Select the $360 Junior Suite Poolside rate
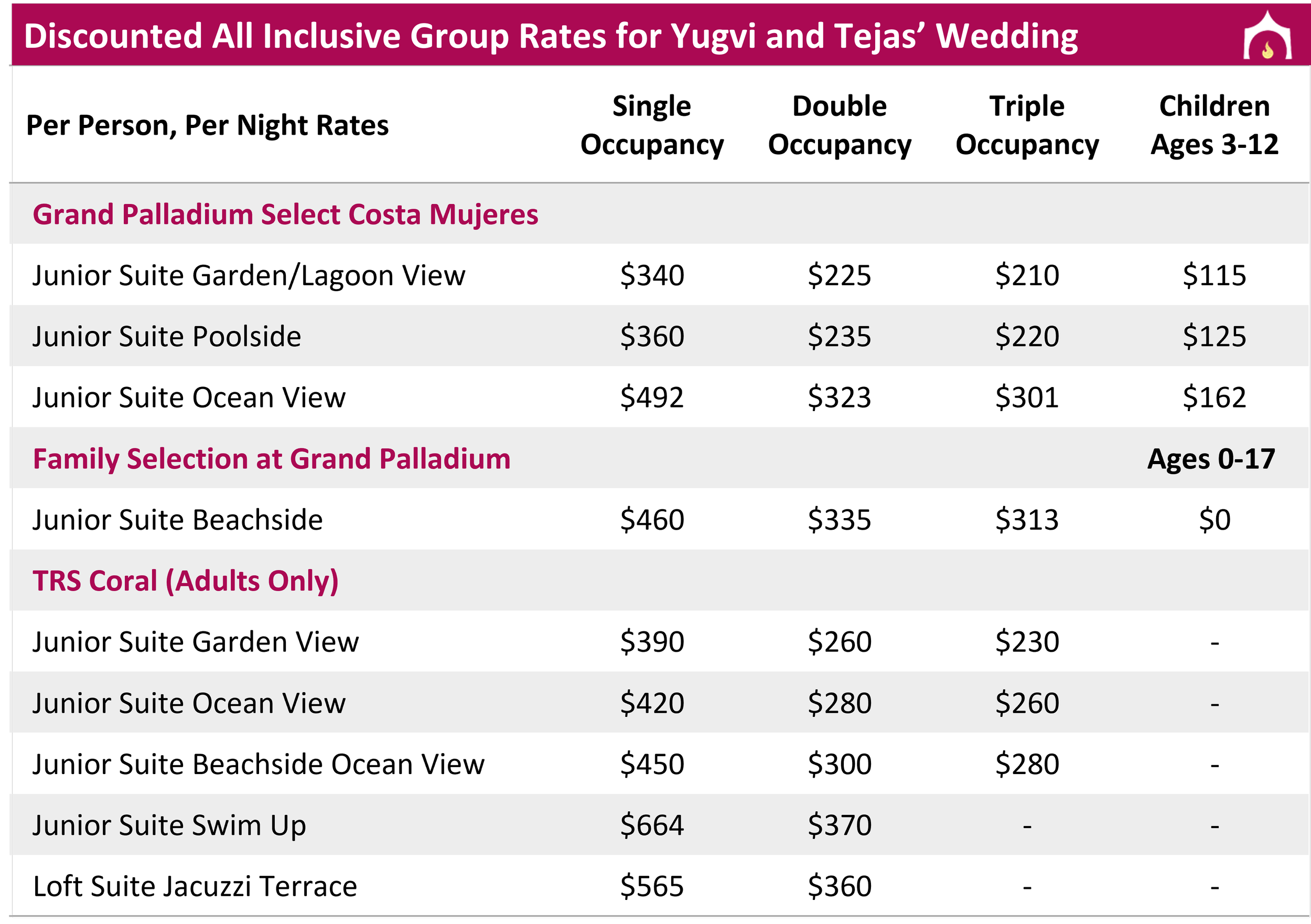The width and height of the screenshot is (1311, 924). point(652,336)
